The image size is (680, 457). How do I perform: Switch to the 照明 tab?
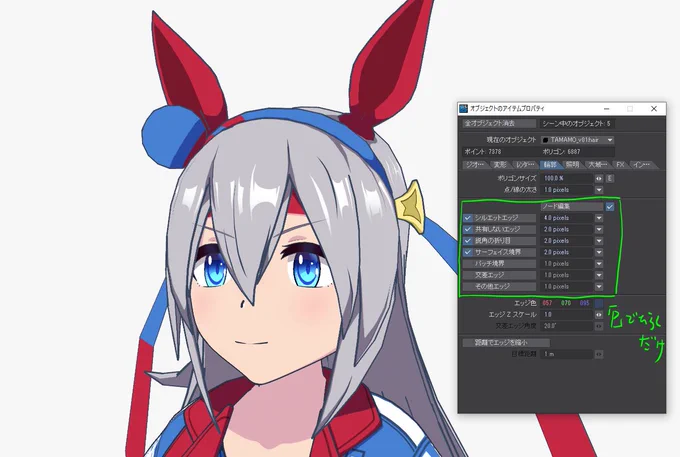(572, 165)
